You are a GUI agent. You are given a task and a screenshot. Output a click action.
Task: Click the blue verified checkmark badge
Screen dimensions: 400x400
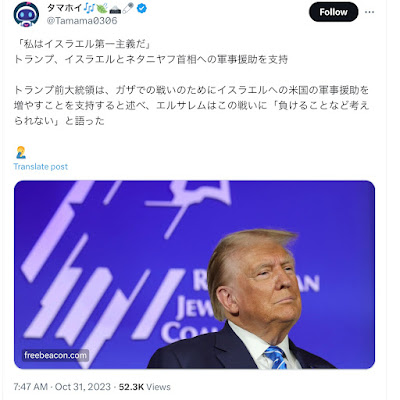coord(142,9)
